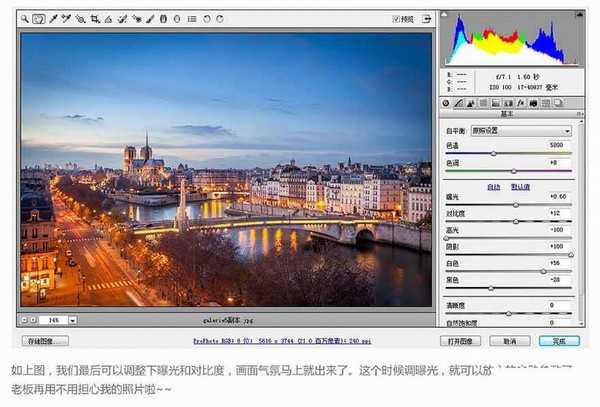600x407 pixels.
Task: Click the Contrast (对比度) slider handle
Action: click(516, 222)
